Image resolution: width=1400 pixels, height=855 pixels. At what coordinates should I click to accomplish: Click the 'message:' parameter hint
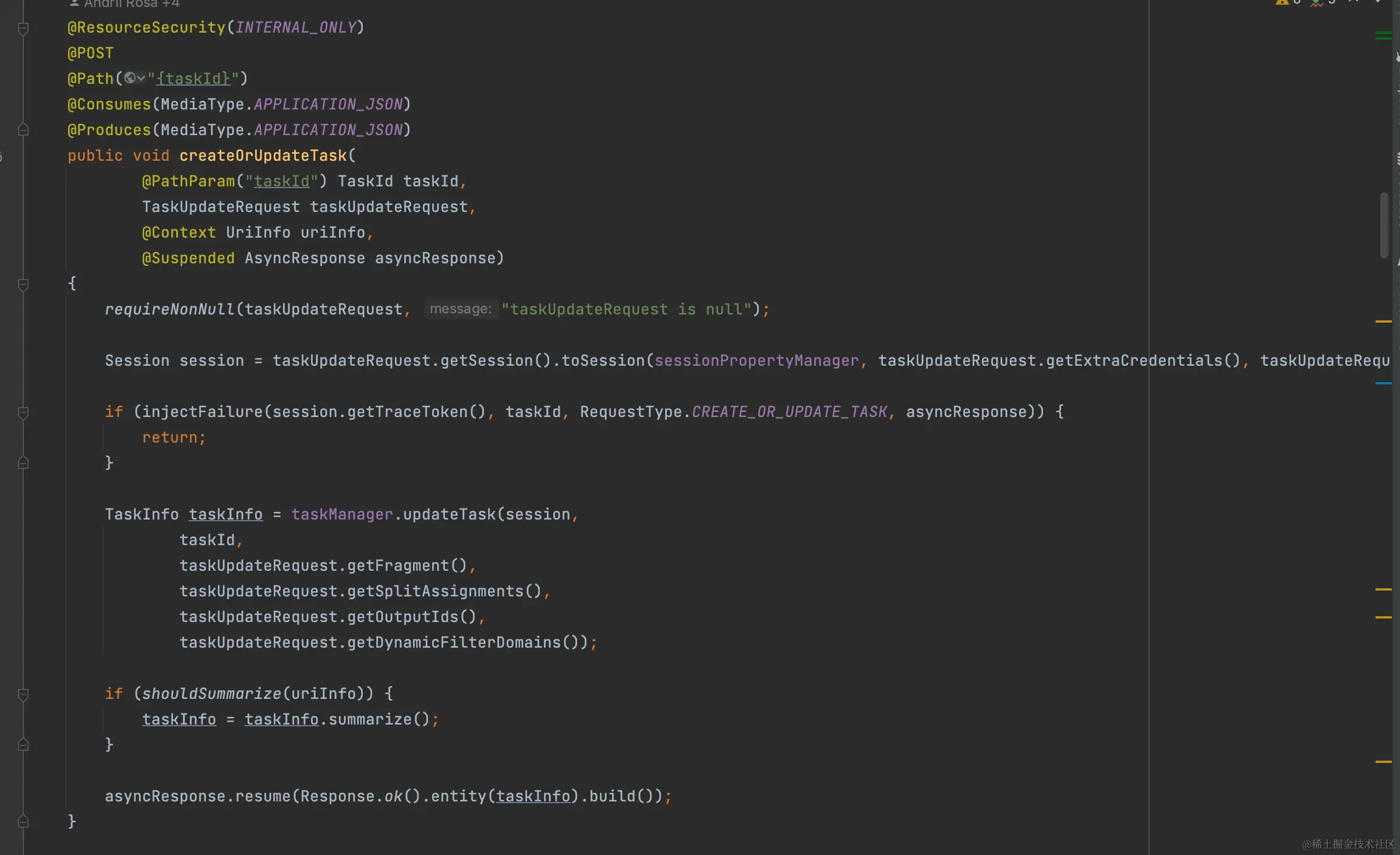(x=460, y=309)
